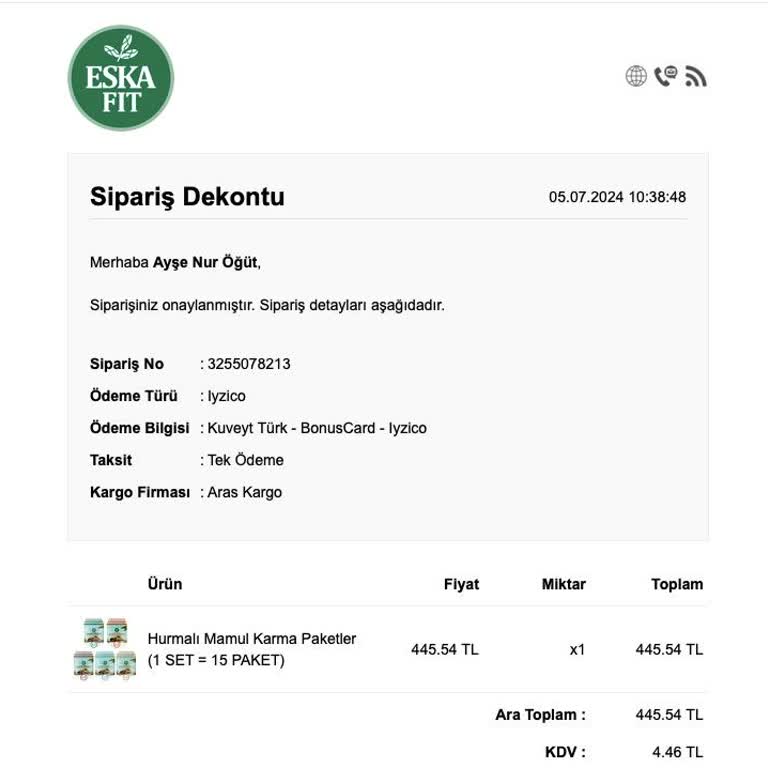Click the Miktar column header
Screen dimensions: 768x768
pyautogui.click(x=564, y=584)
